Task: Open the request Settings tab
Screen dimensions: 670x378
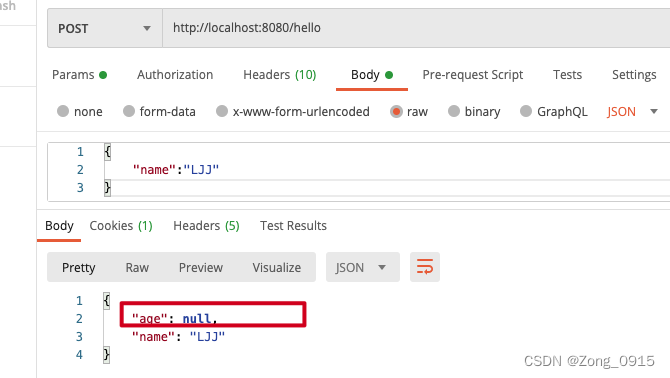Action: 634,75
